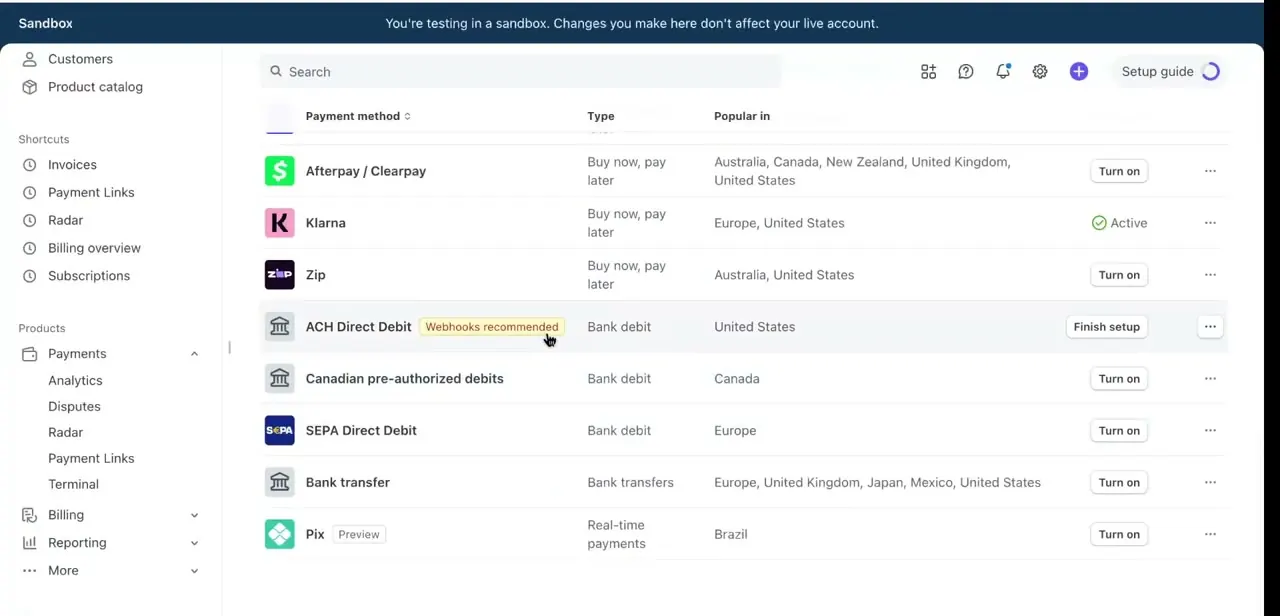Click the Zip logo icon
This screenshot has height=616, width=1280.
pos(279,275)
